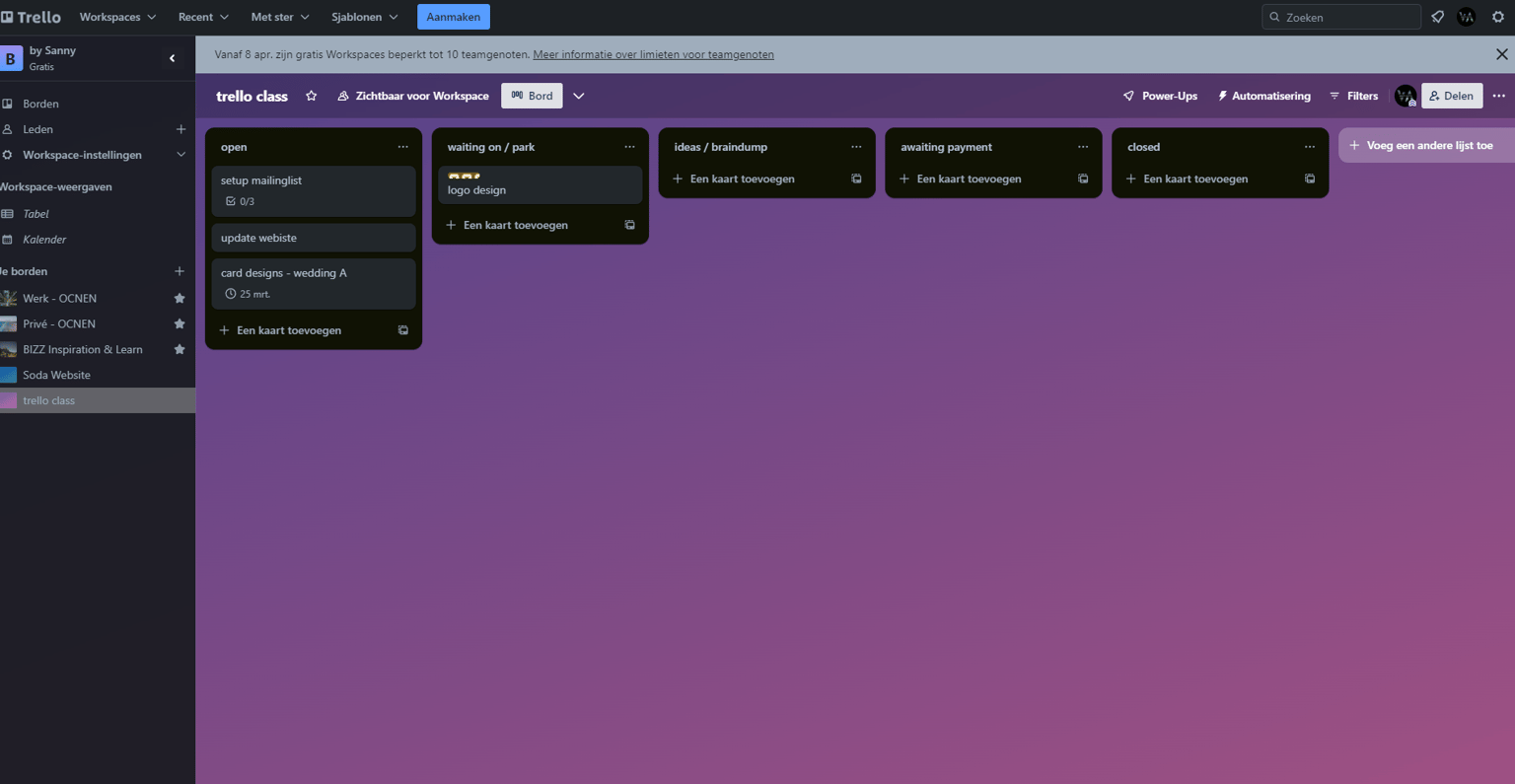Screen dimensions: 1515x784
Task: Dismiss the workspace limit banner
Action: click(1502, 54)
